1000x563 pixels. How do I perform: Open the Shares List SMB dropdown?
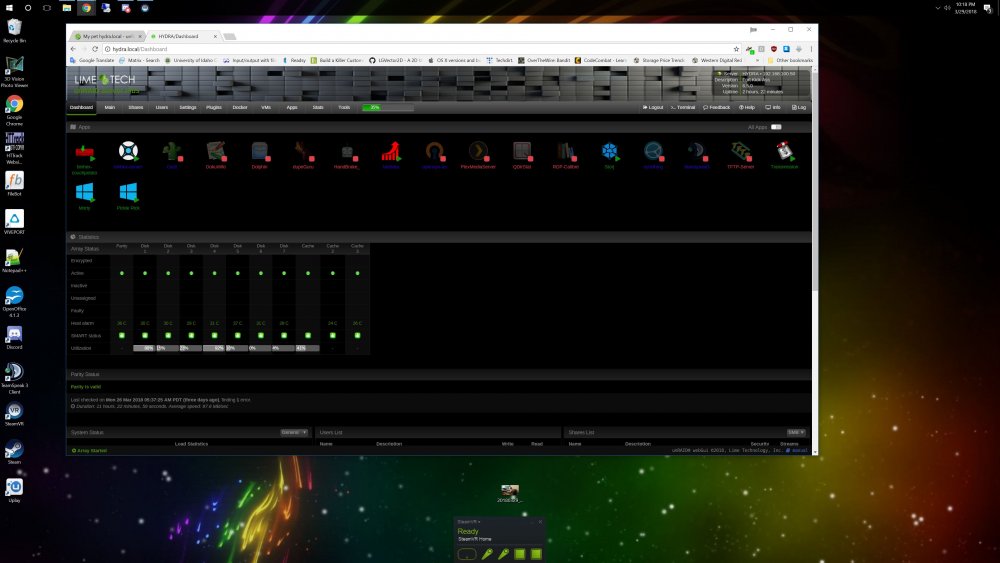click(x=796, y=432)
